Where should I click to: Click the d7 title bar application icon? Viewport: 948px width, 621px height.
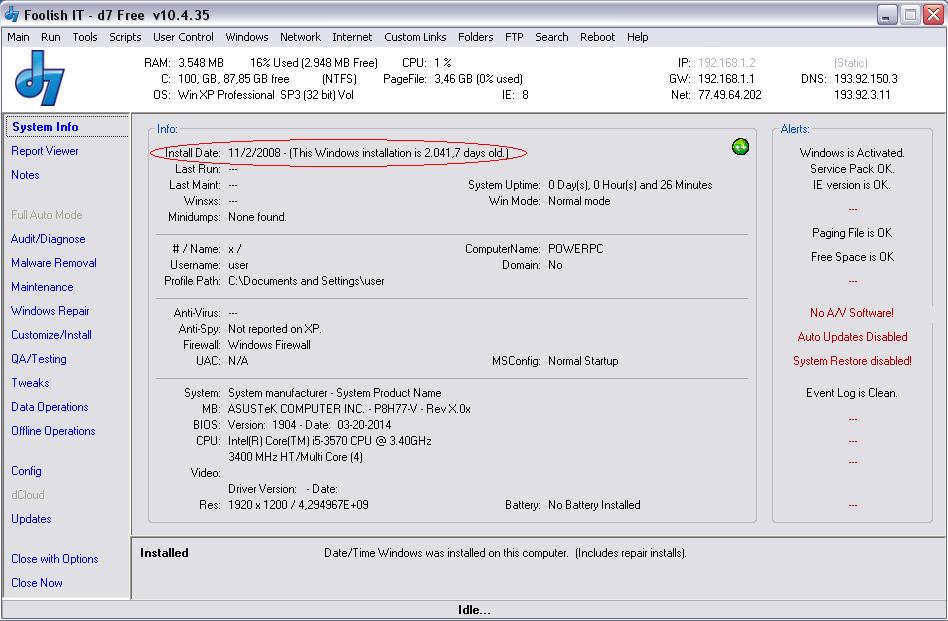click(x=11, y=14)
